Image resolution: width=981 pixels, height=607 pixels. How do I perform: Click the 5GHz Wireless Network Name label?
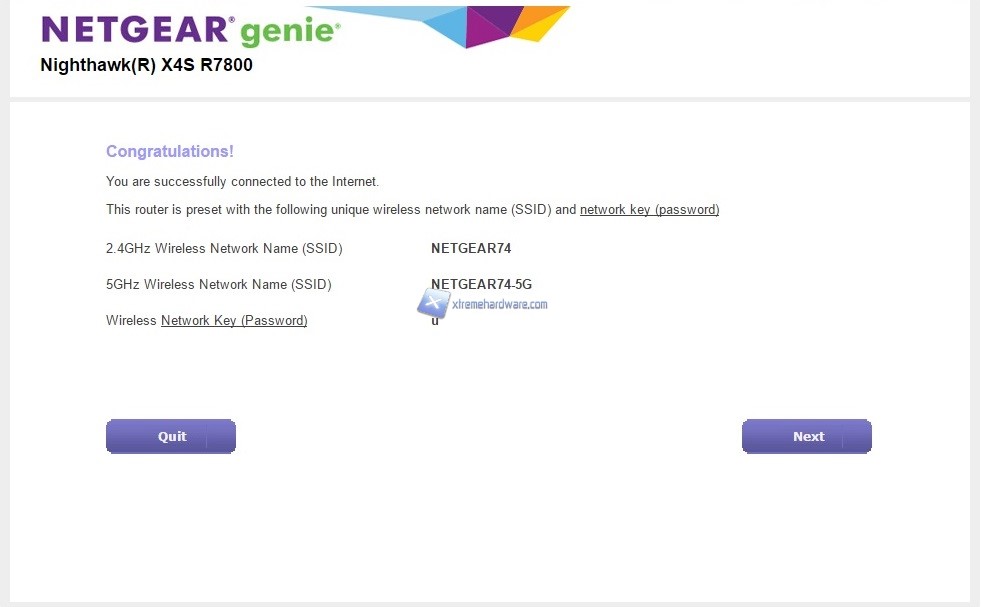(218, 285)
